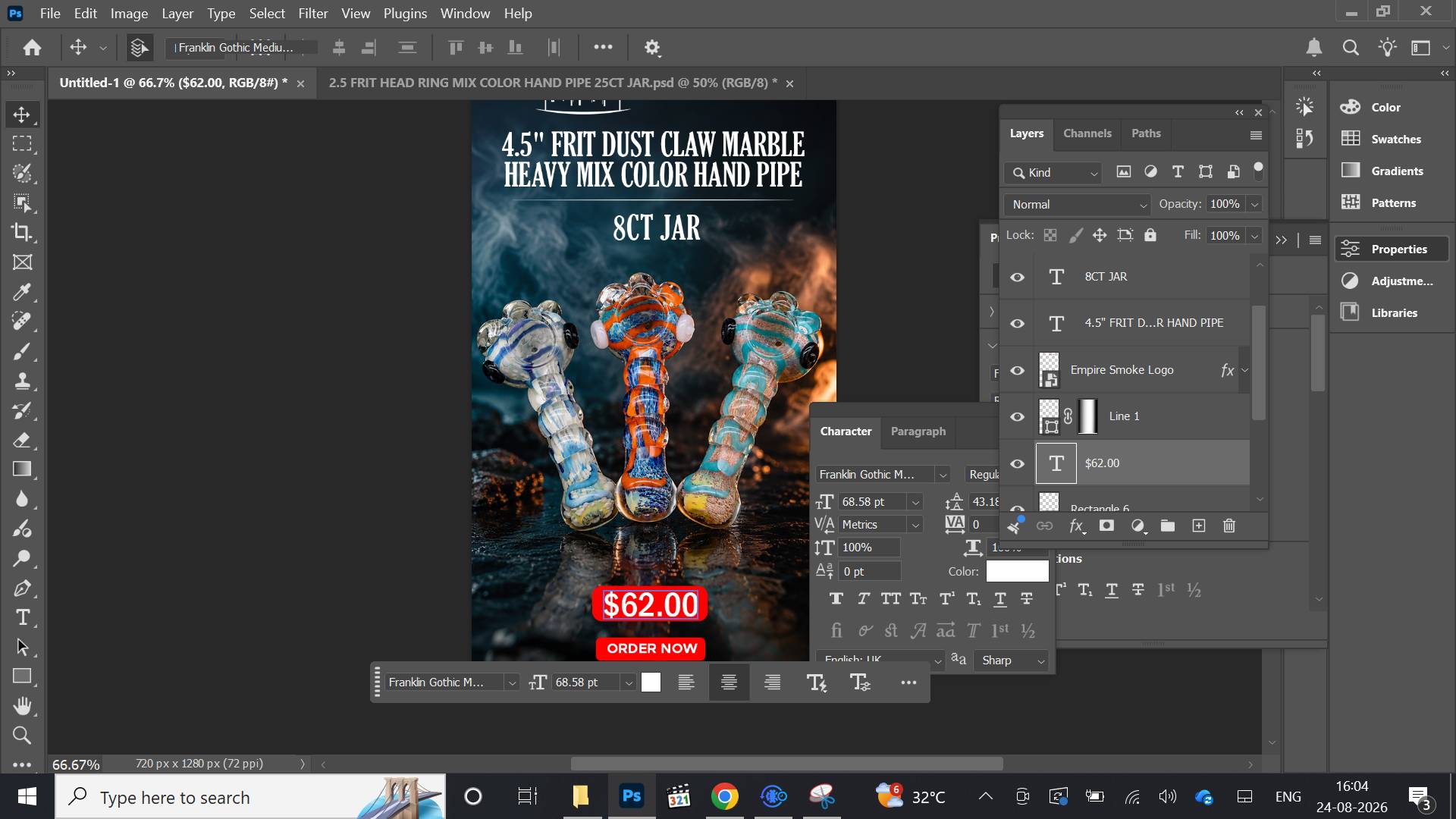Screen dimensions: 1456x819
Task: Select the Hand tool
Action: click(x=22, y=706)
